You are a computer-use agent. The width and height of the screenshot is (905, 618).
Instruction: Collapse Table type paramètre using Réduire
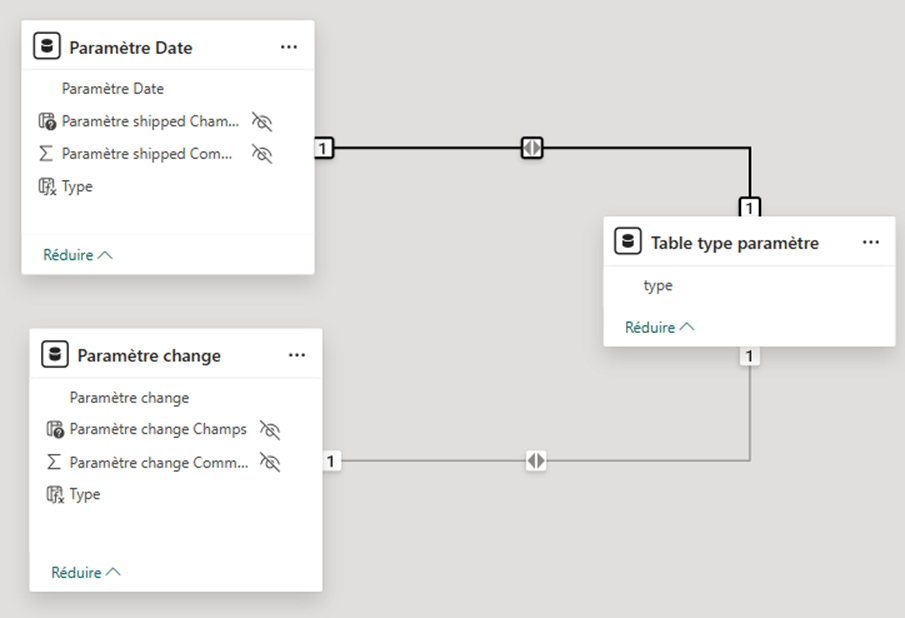(659, 327)
